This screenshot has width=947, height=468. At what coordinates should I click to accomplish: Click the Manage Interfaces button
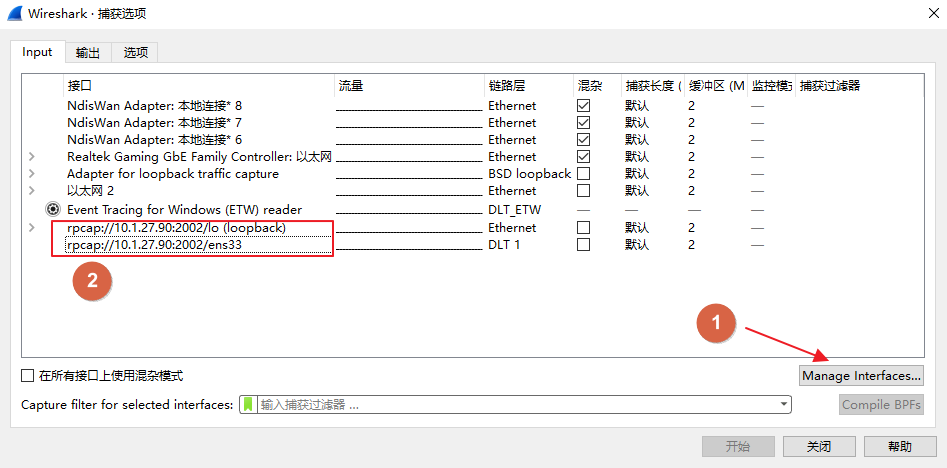(861, 376)
